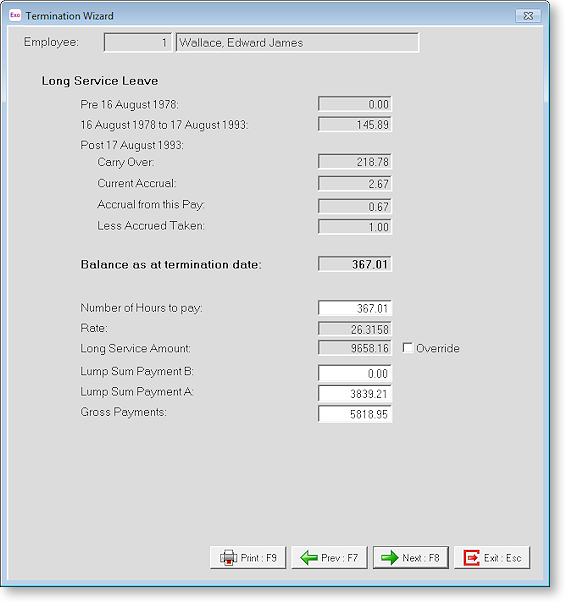Click the employee number field
The width and height of the screenshot is (565, 602).
click(138, 42)
